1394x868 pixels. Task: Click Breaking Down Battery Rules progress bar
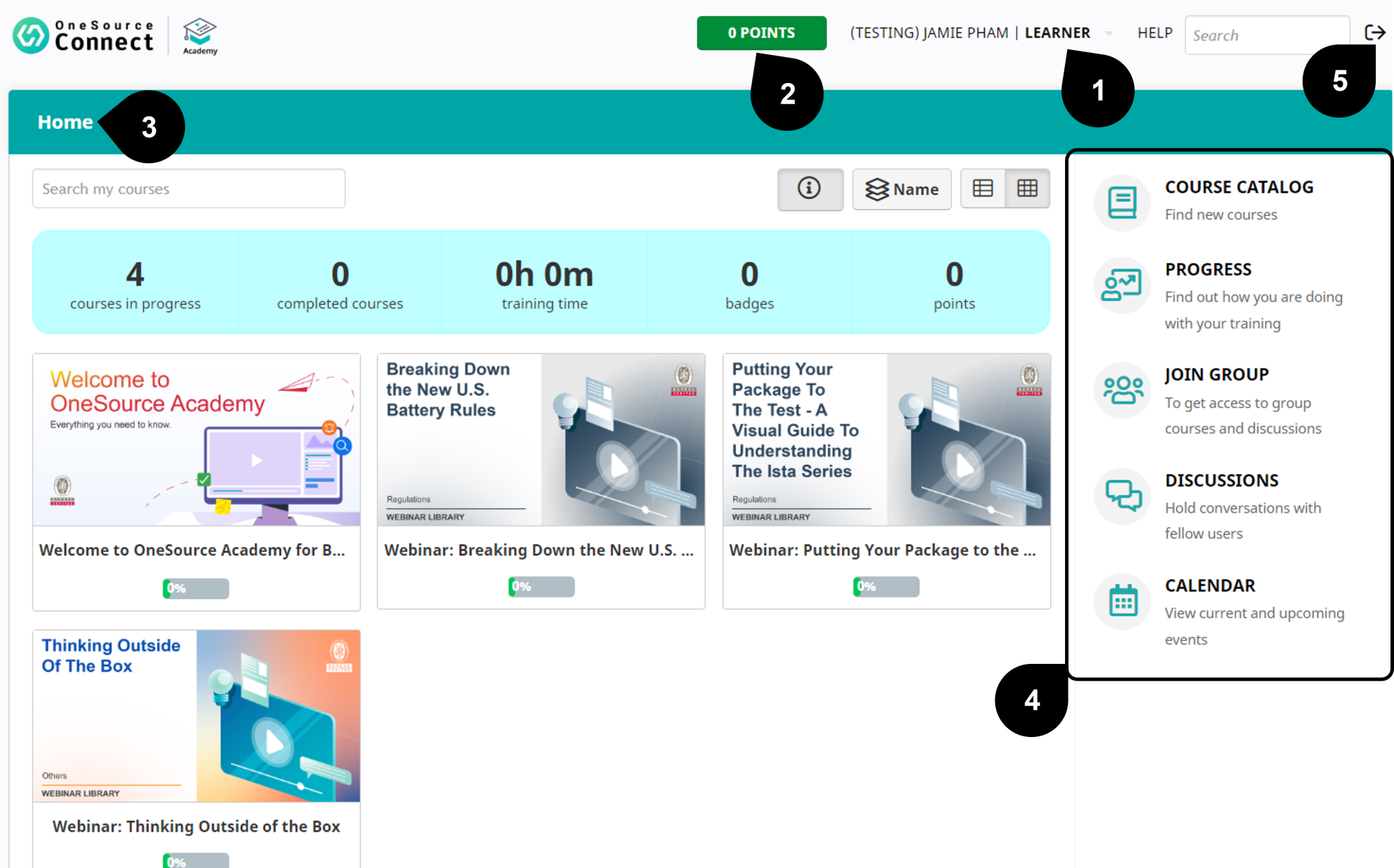tap(541, 587)
